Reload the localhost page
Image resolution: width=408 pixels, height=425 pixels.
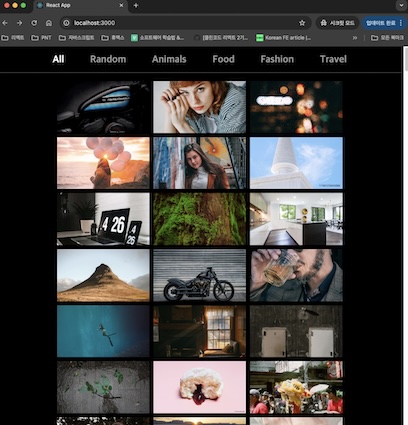click(34, 23)
